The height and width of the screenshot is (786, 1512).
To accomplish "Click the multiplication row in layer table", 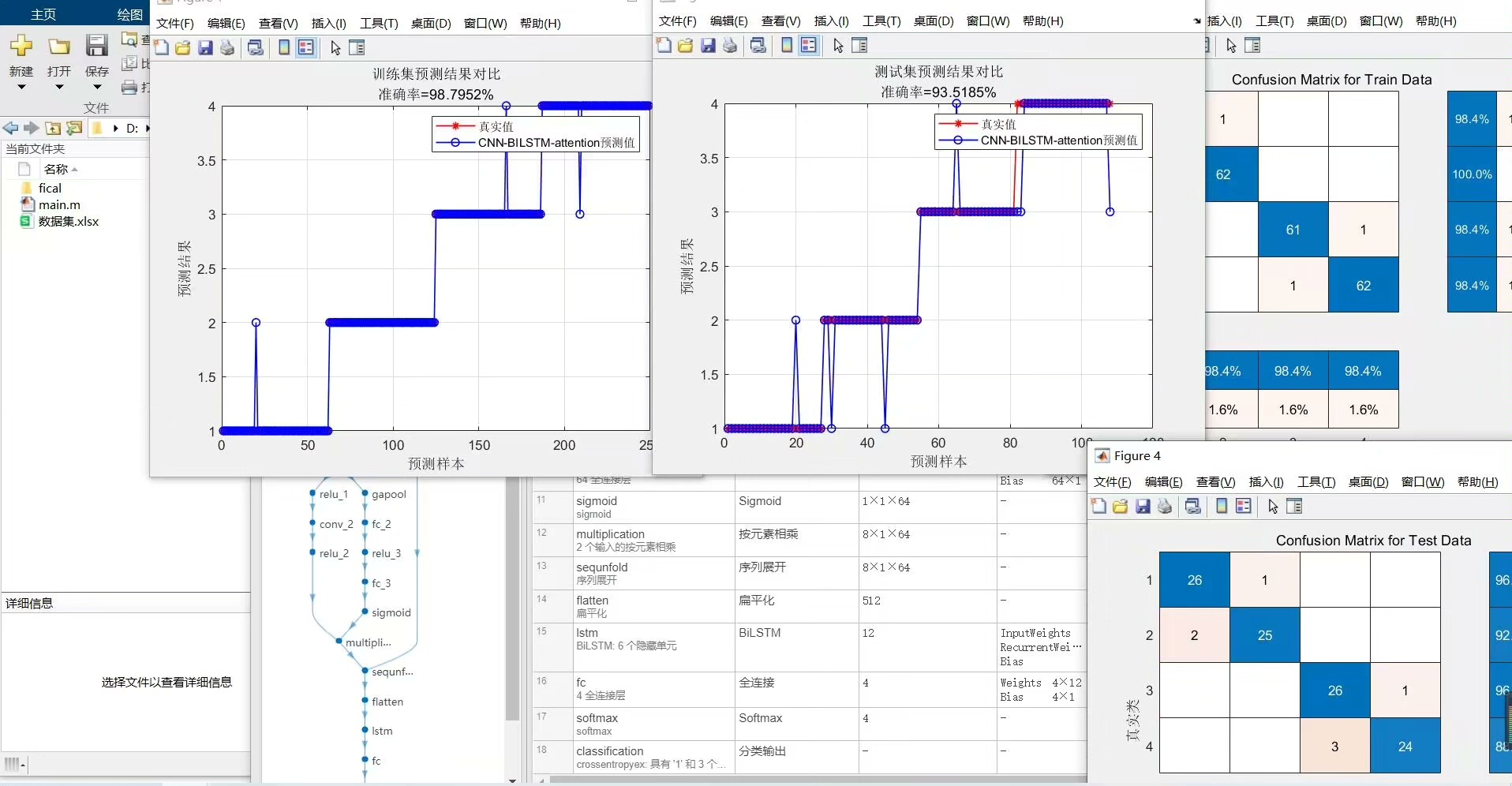I will tap(809, 540).
